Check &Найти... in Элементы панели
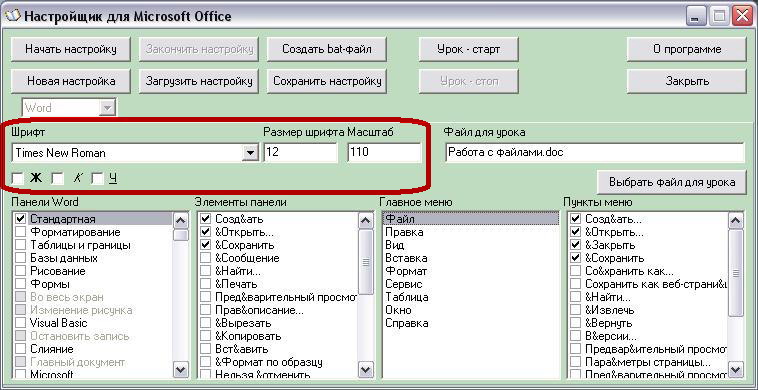Screen dimensions: 758x390 coord(205,271)
